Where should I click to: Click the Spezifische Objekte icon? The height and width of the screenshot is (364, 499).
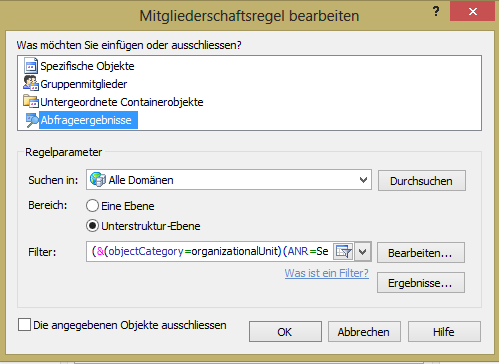(x=31, y=66)
